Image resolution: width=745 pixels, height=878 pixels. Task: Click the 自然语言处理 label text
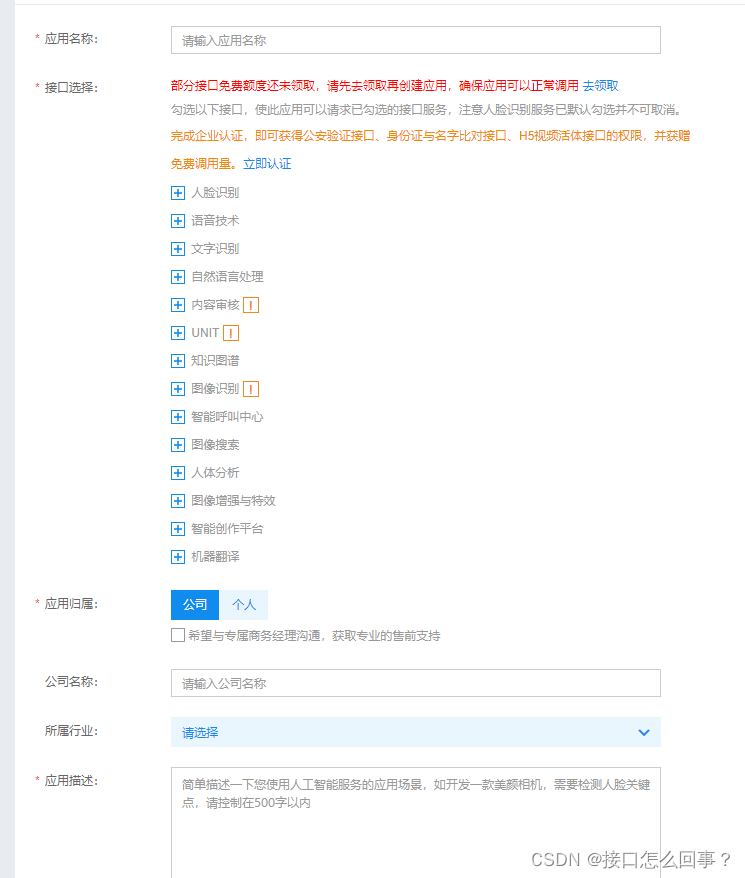(x=227, y=277)
